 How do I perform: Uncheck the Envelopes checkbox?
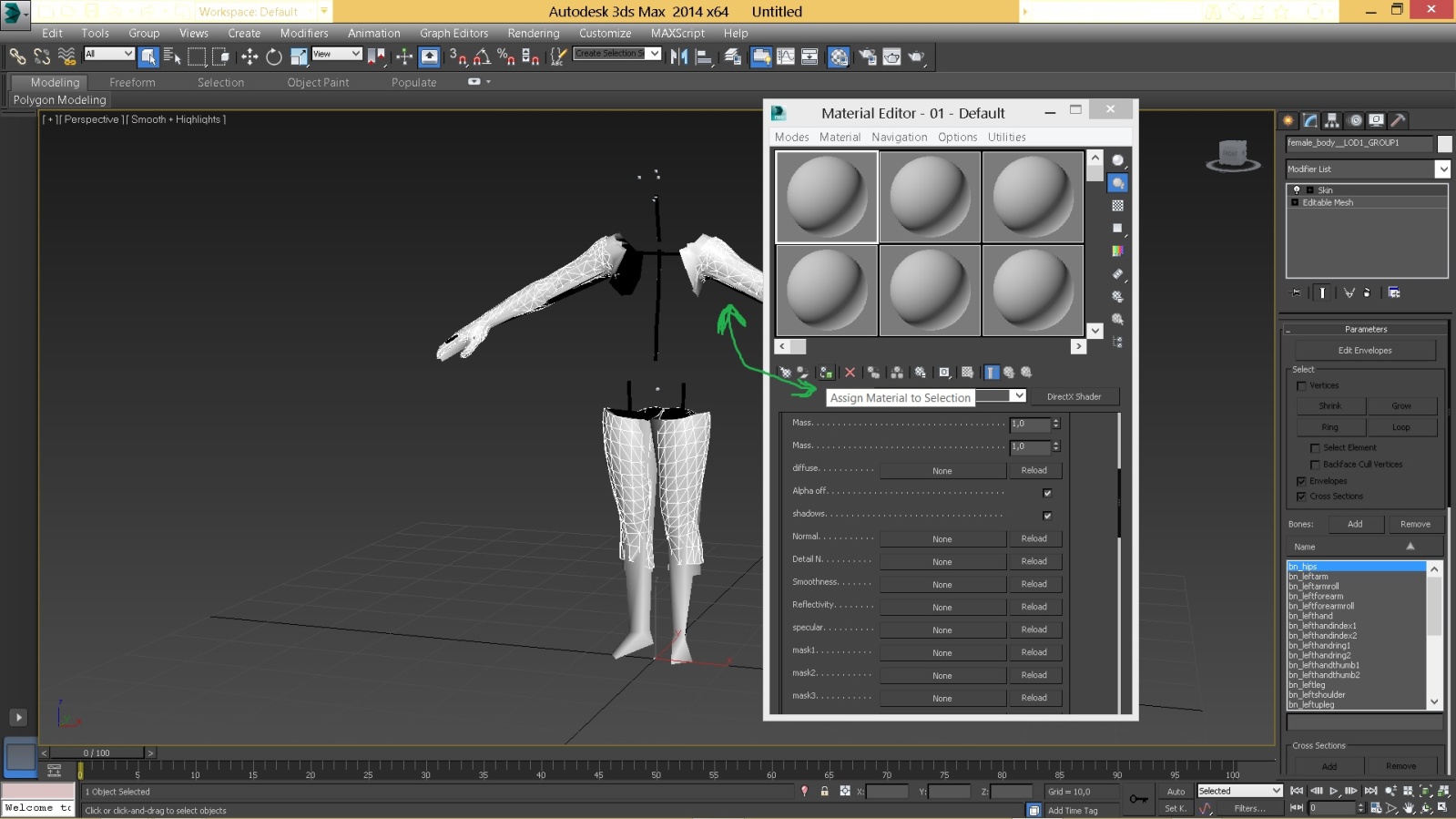click(1301, 481)
